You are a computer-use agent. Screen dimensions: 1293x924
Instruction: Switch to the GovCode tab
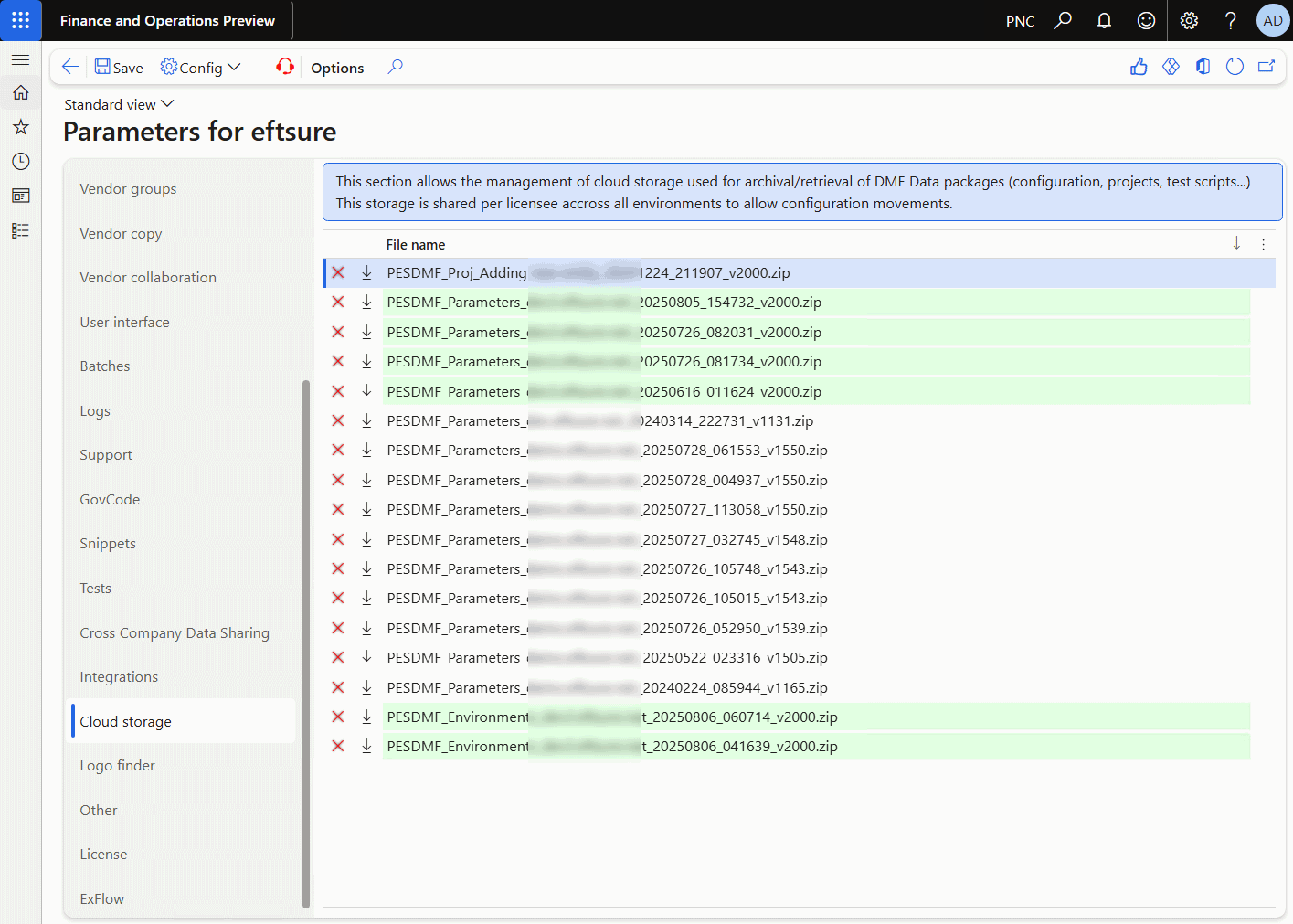[x=110, y=500]
